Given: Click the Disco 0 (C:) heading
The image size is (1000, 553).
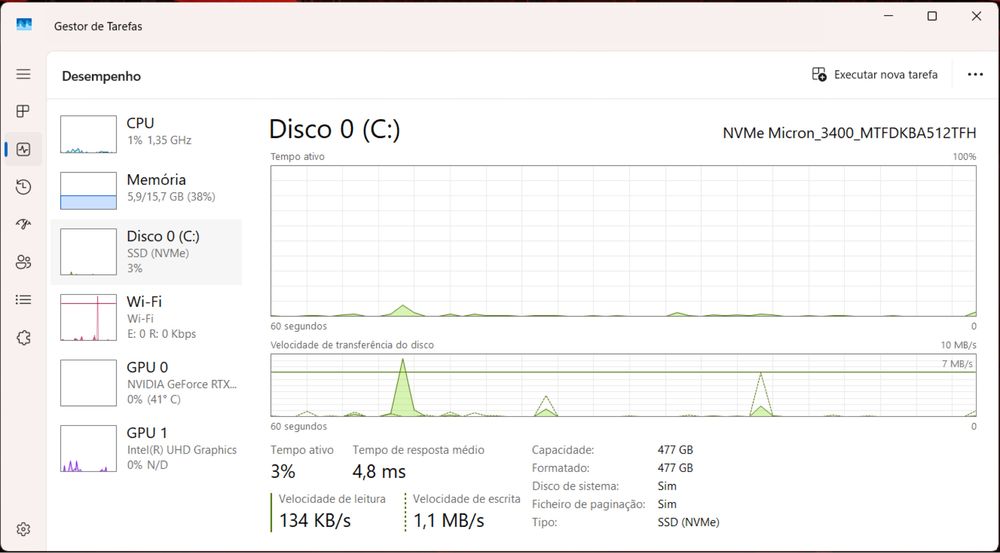Looking at the screenshot, I should pos(335,129).
